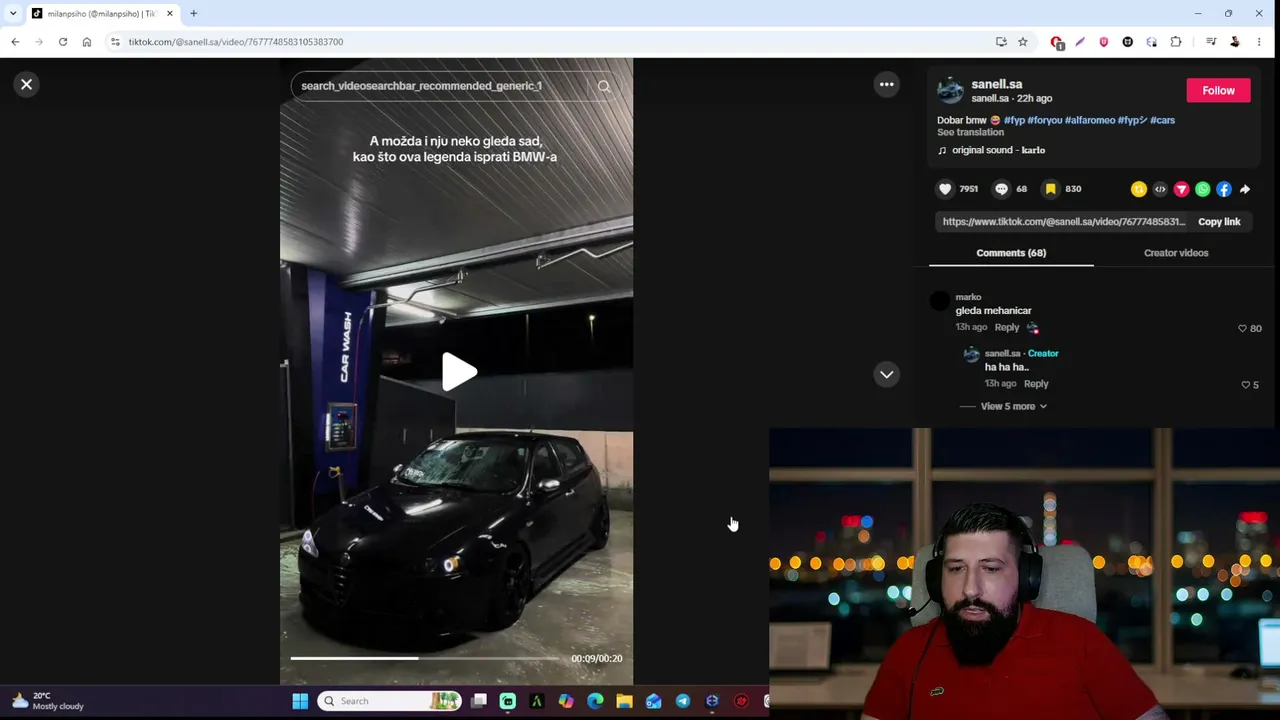Click the install app icon in address bar

pos(1001,42)
